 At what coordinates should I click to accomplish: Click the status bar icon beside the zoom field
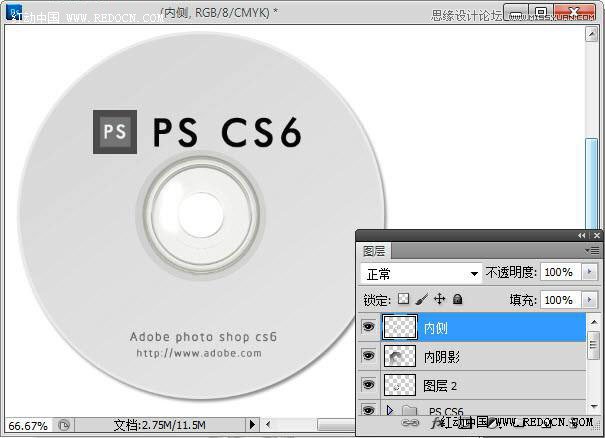64,425
